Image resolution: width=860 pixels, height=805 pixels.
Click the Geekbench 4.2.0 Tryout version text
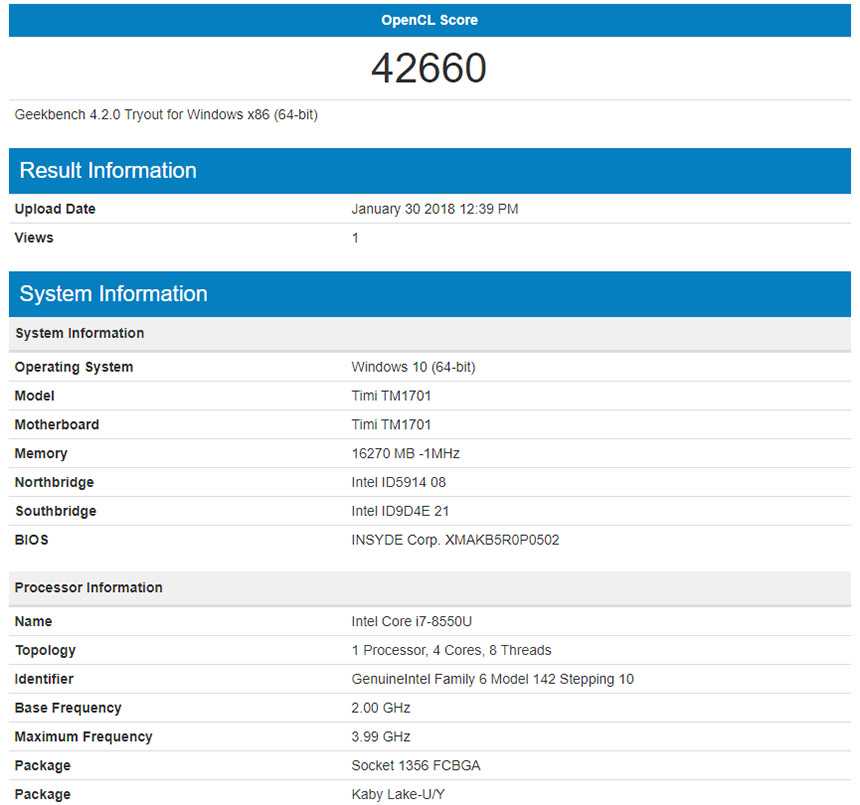166,115
